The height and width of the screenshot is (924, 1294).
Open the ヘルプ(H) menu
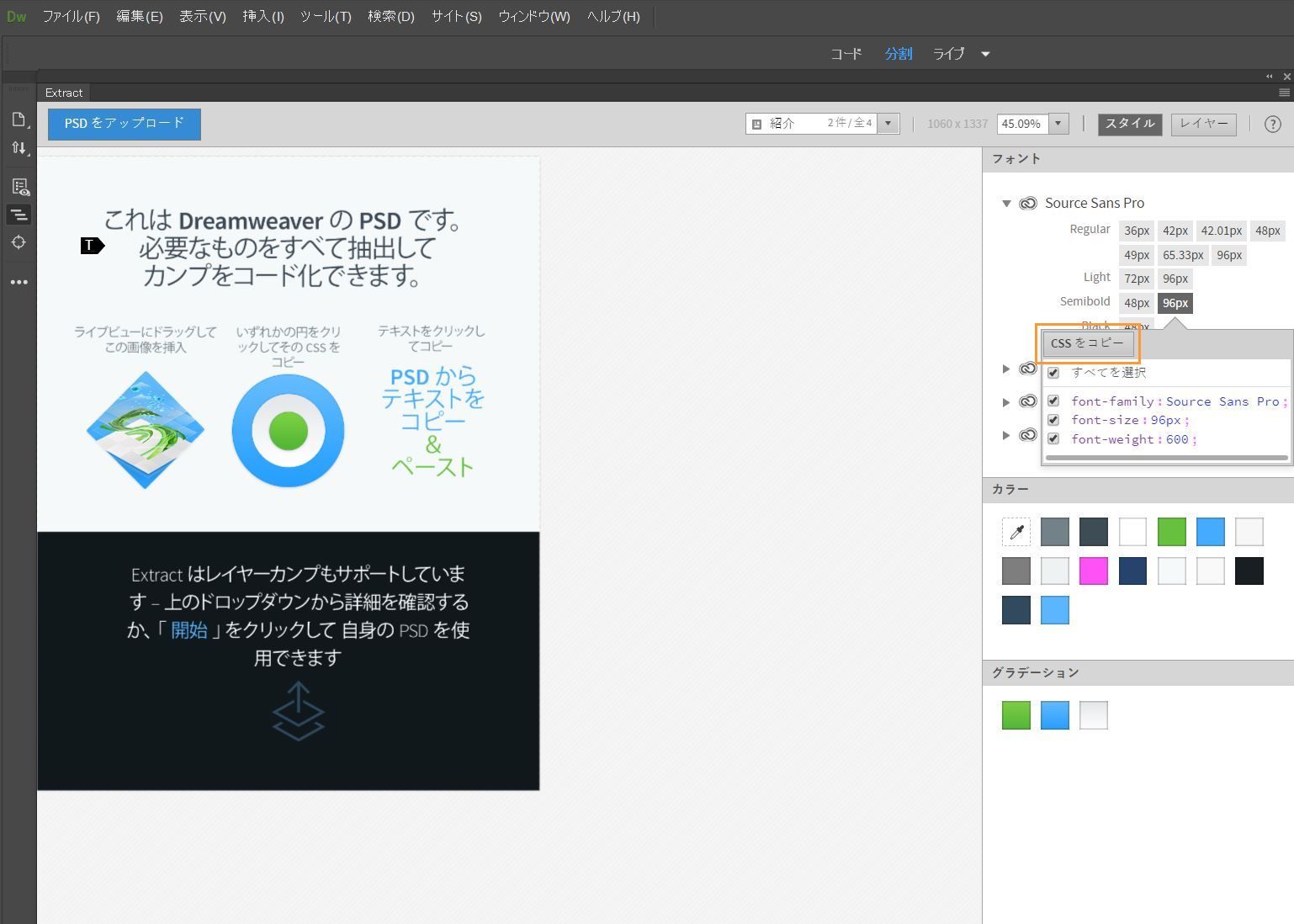pyautogui.click(x=613, y=17)
